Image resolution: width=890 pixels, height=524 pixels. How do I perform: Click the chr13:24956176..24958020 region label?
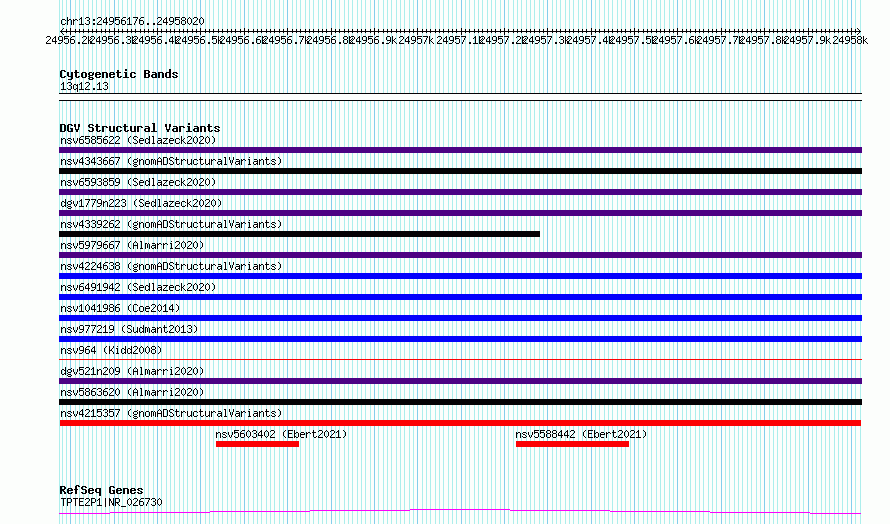132,21
